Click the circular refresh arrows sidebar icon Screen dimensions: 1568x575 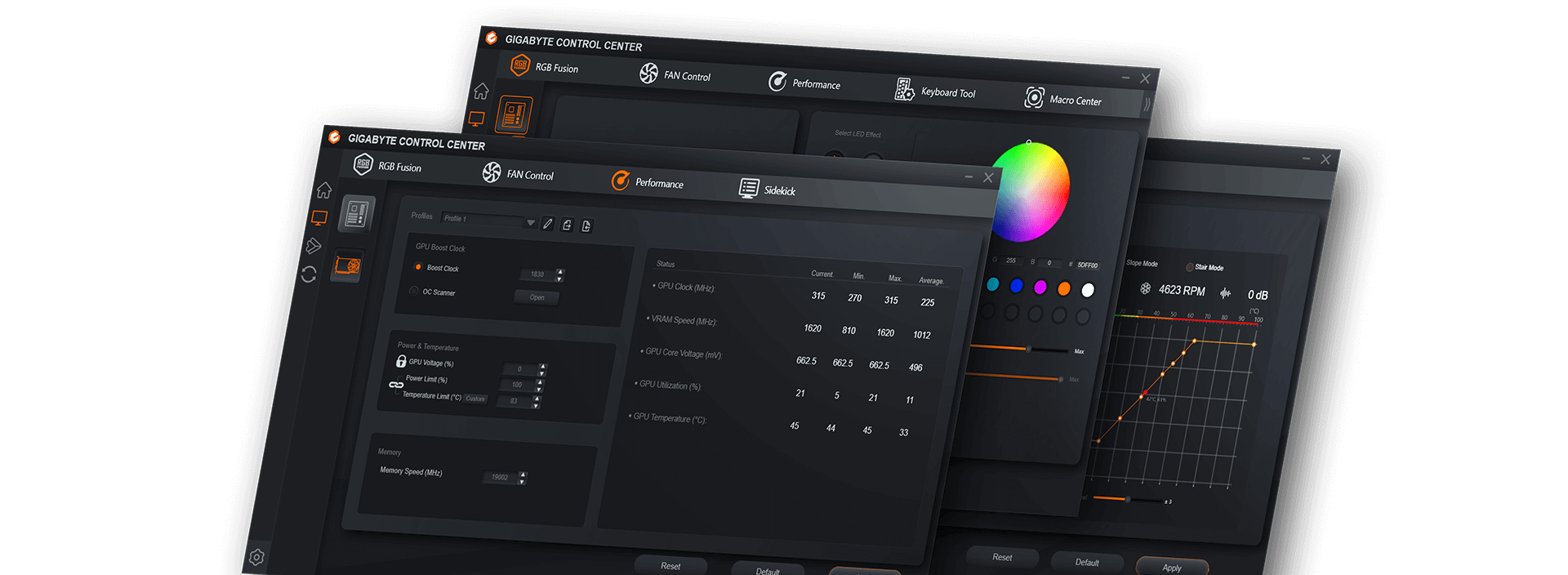point(309,274)
